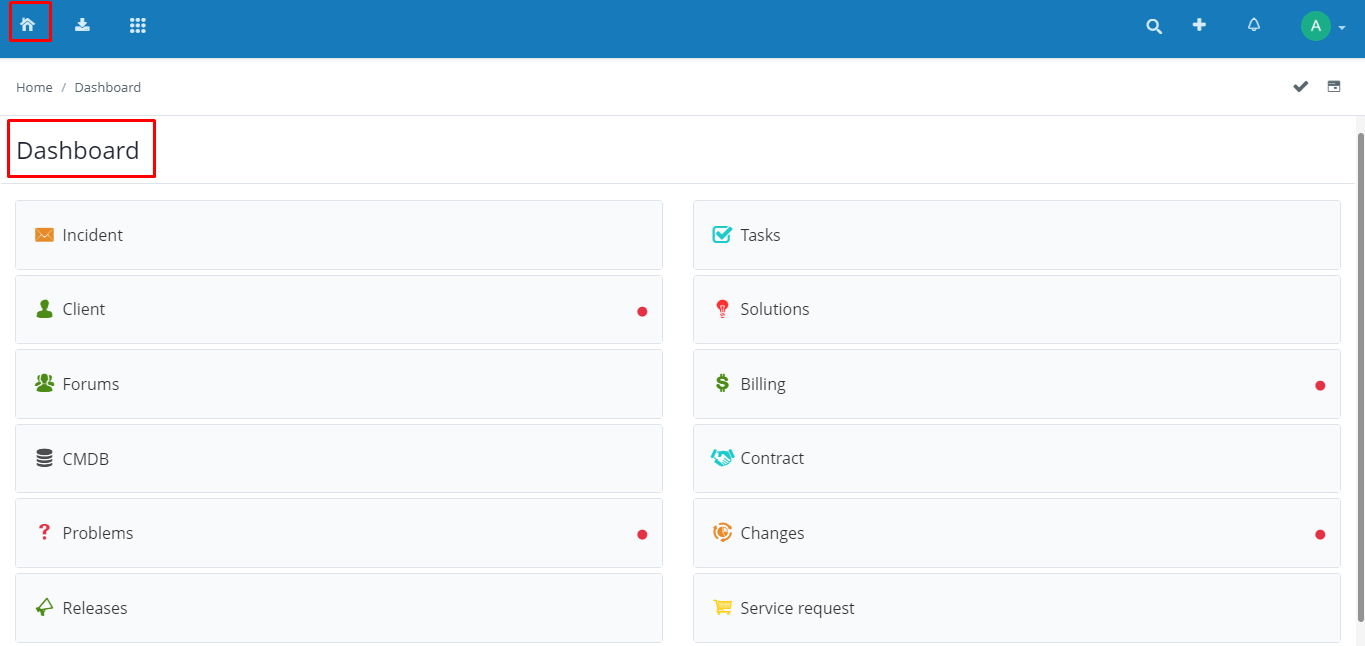Open the Changes panel
Screen dimensions: 1365x646
pos(1017,533)
